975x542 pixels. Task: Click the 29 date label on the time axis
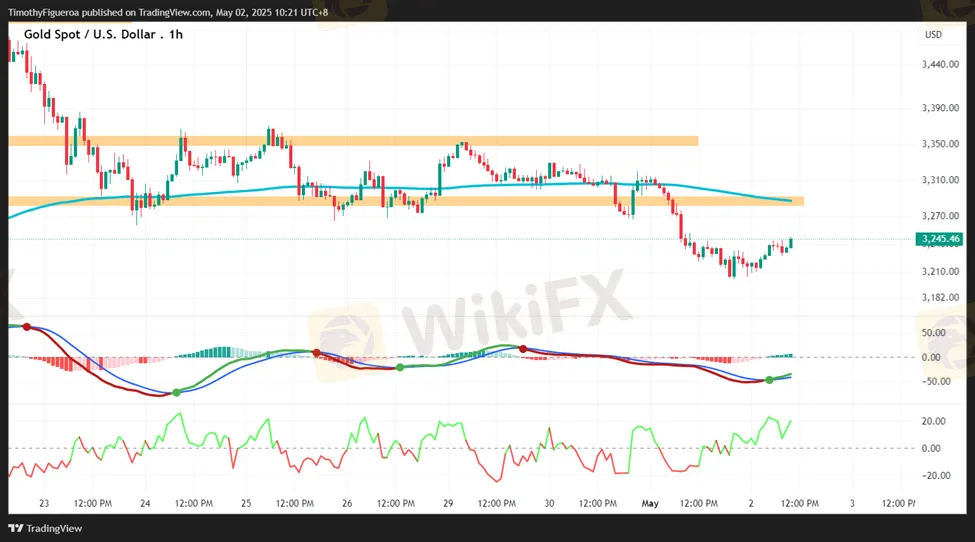(x=448, y=503)
